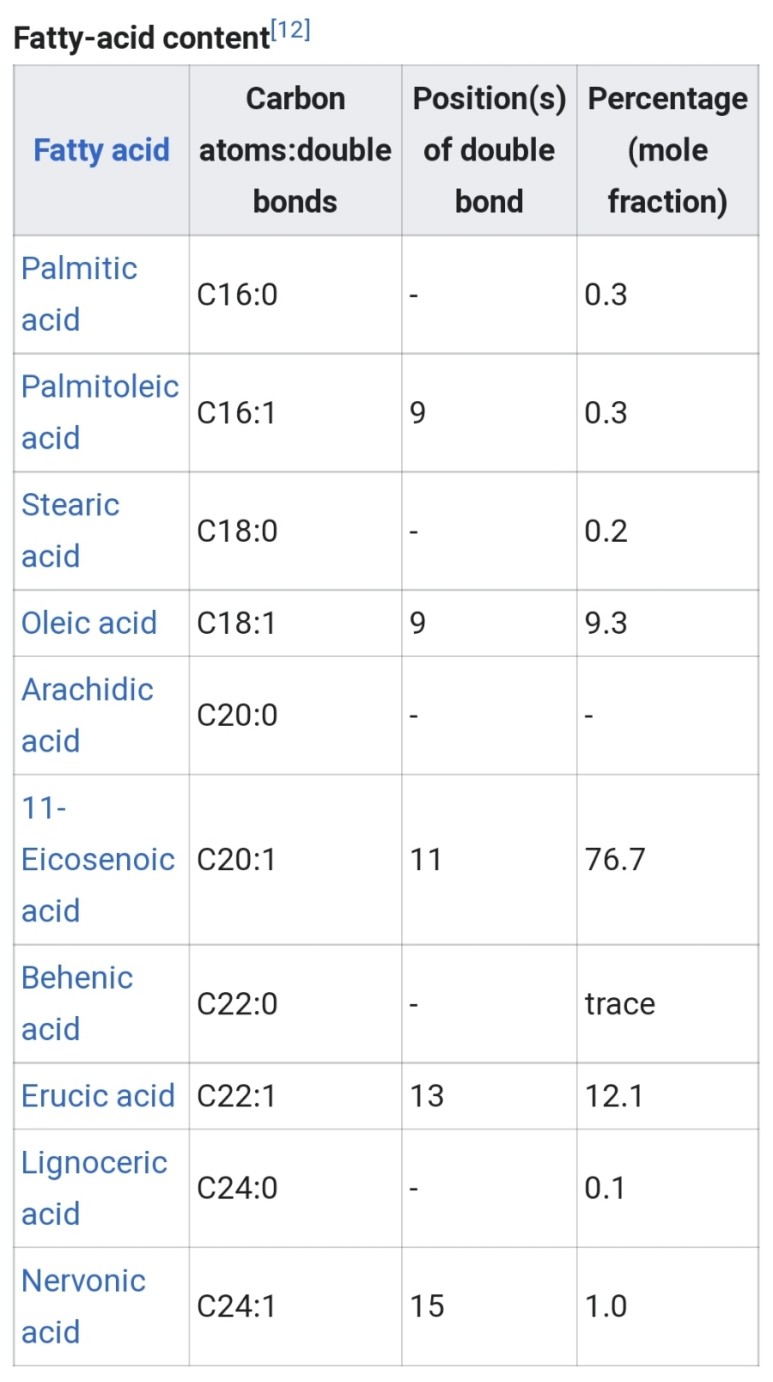Screen dimensions: 773x1382
Task: Click the Fatty-acid content heading text
Action: [140, 38]
